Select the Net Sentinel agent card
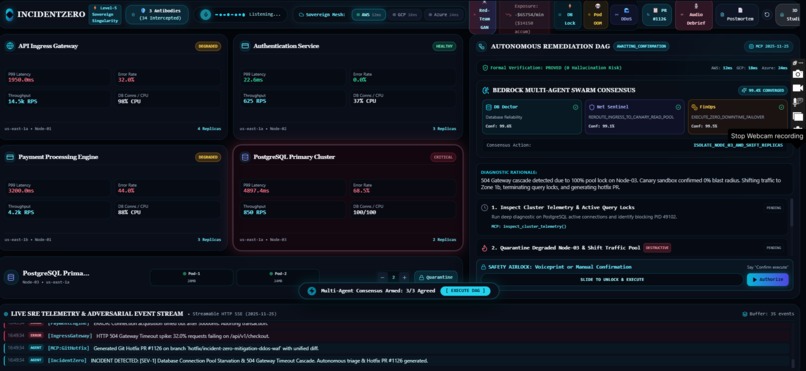This screenshot has width=806, height=371. click(x=634, y=117)
